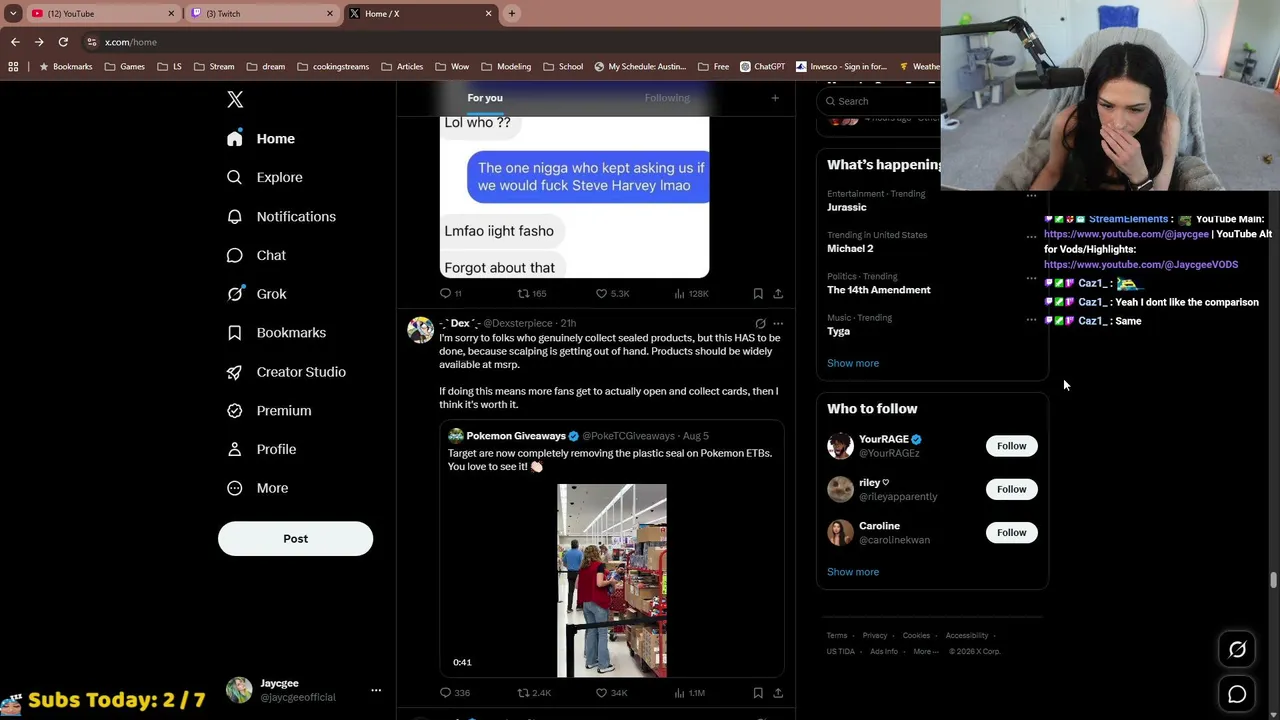Reload the page in the browser

pos(63,42)
